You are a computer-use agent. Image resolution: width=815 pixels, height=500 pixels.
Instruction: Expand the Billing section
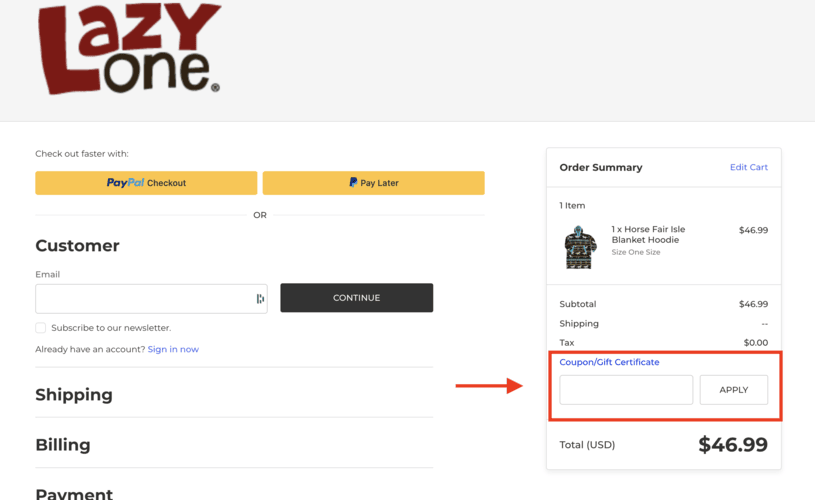click(x=63, y=445)
